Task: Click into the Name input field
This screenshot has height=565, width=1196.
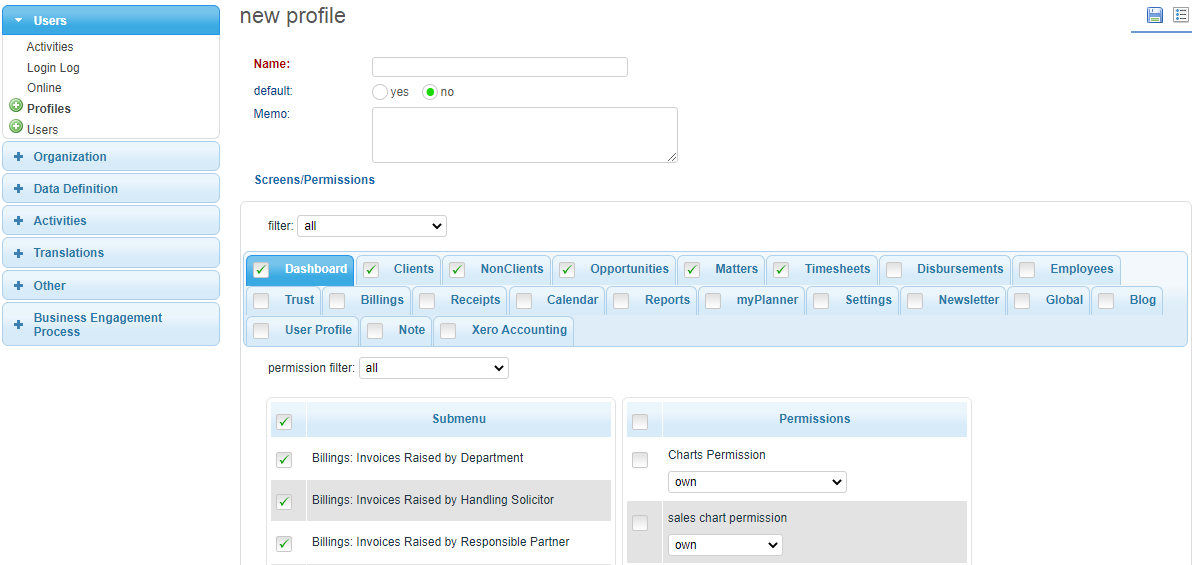Action: [499, 67]
